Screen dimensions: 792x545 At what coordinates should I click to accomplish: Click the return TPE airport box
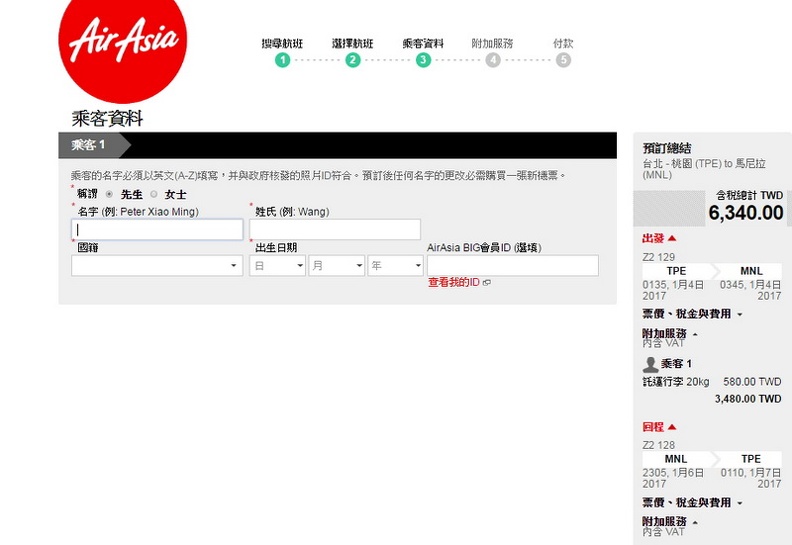coord(751,459)
